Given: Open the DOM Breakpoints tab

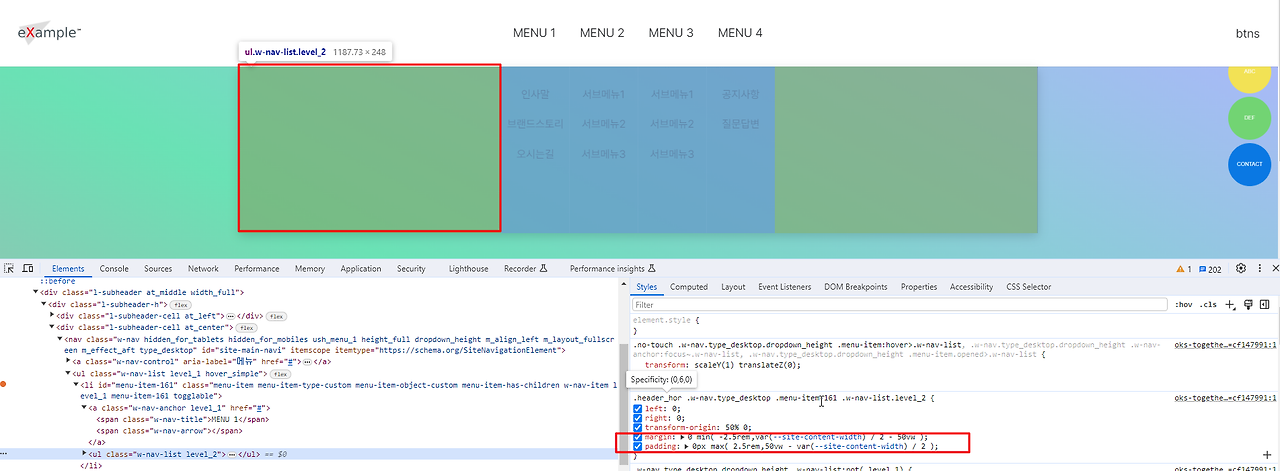Looking at the screenshot, I should coord(855,287).
